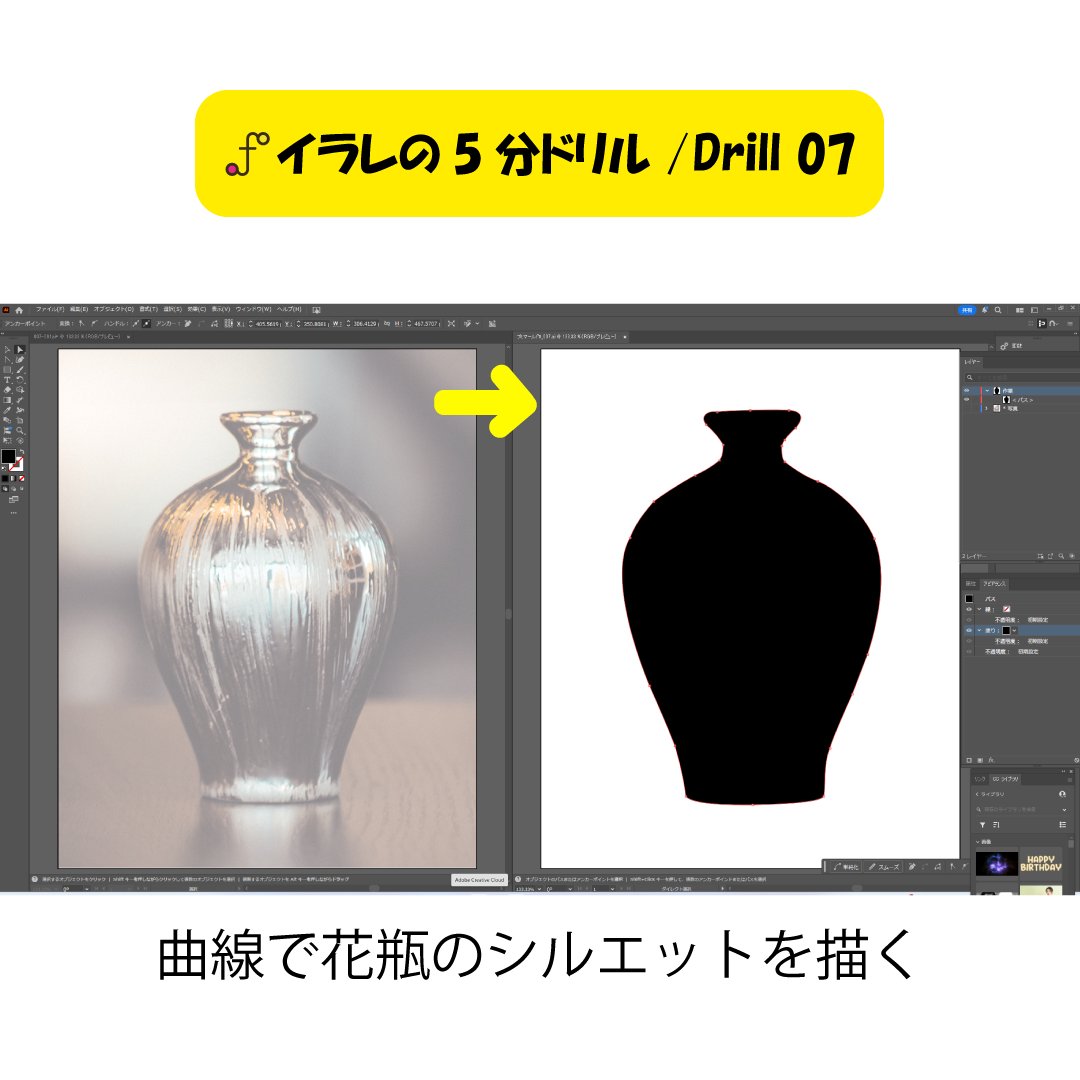1080x1080 pixels.
Task: Open the notifications bell icon
Action: point(986,310)
